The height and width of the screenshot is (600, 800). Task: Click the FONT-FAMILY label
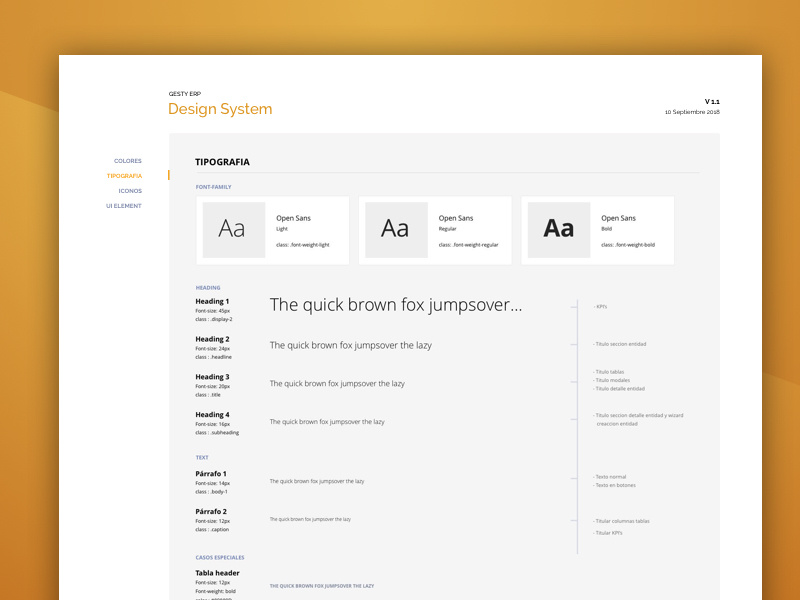click(x=213, y=187)
